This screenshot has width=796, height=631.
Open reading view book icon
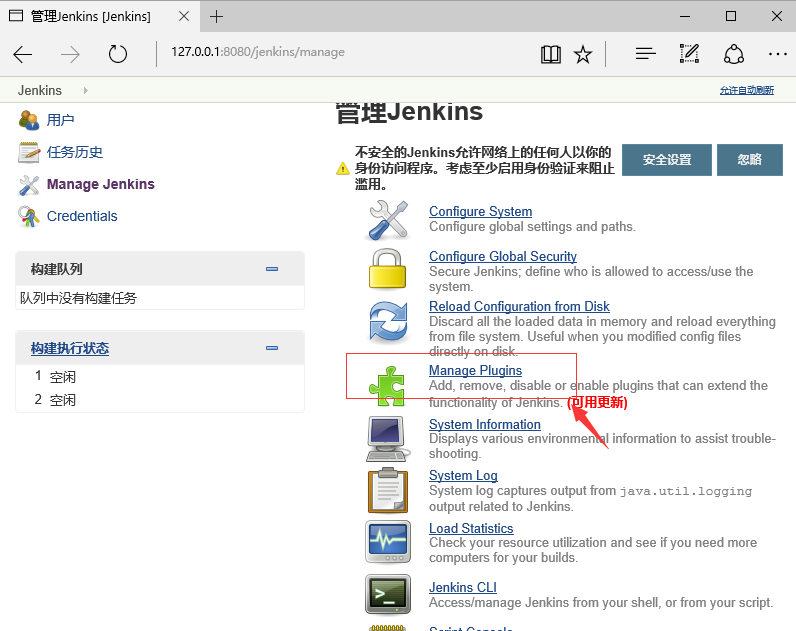551,54
